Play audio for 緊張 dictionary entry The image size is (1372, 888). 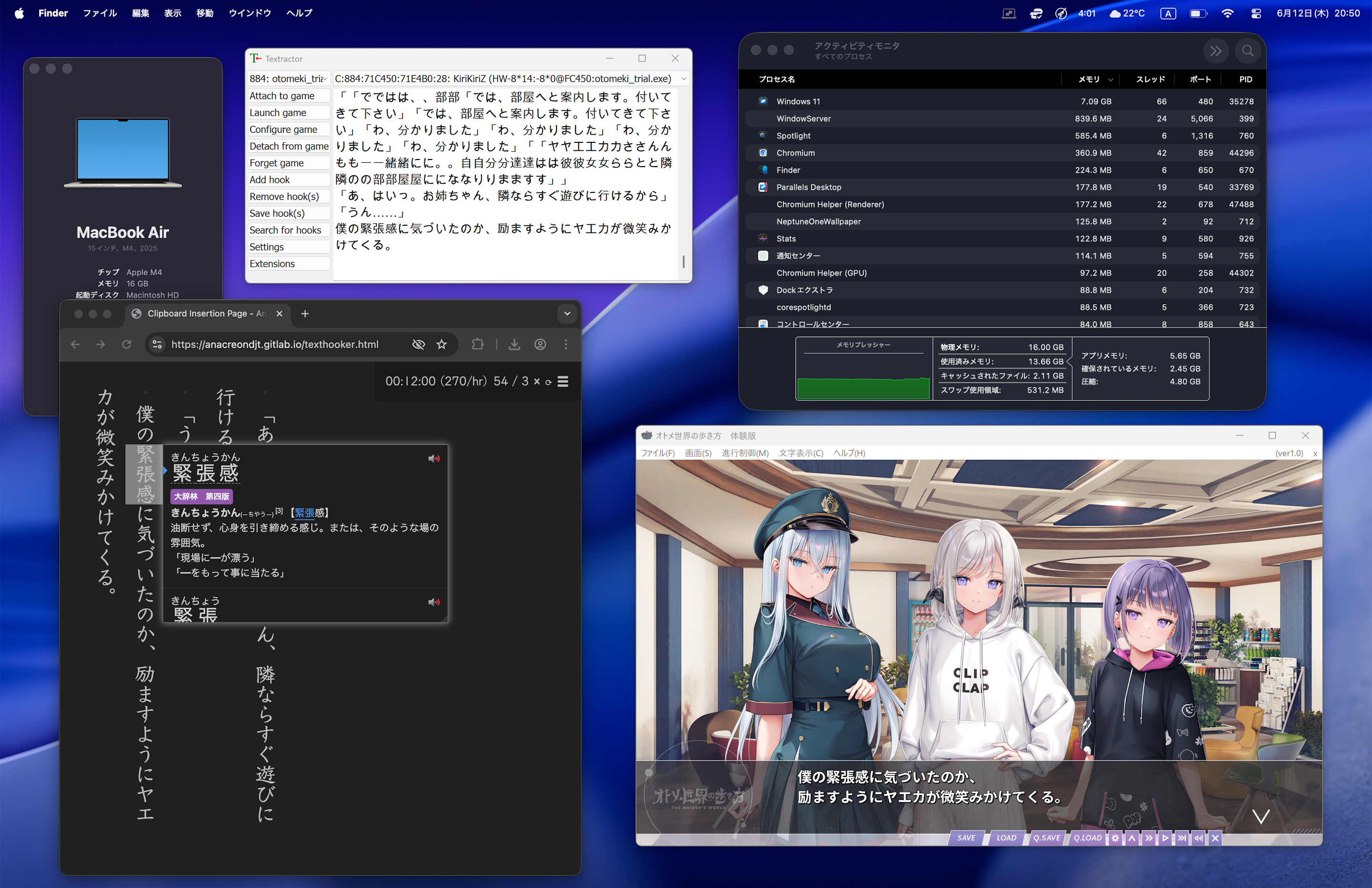434,602
